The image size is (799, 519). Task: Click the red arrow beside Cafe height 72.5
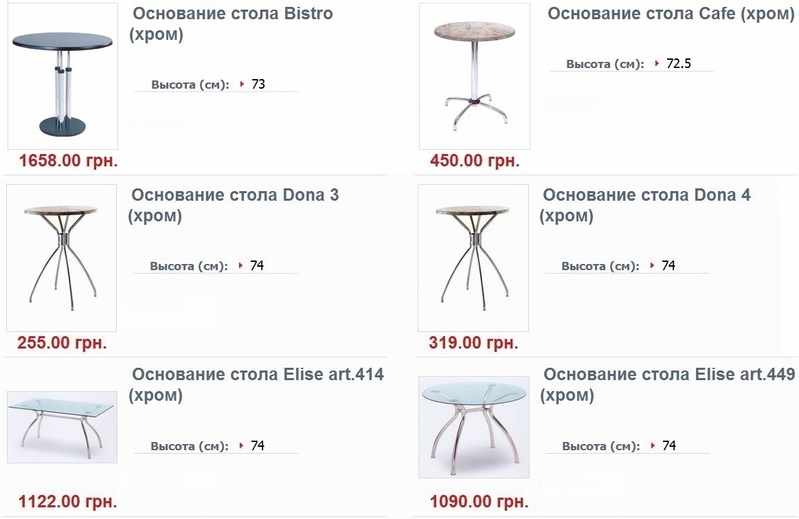coord(656,64)
